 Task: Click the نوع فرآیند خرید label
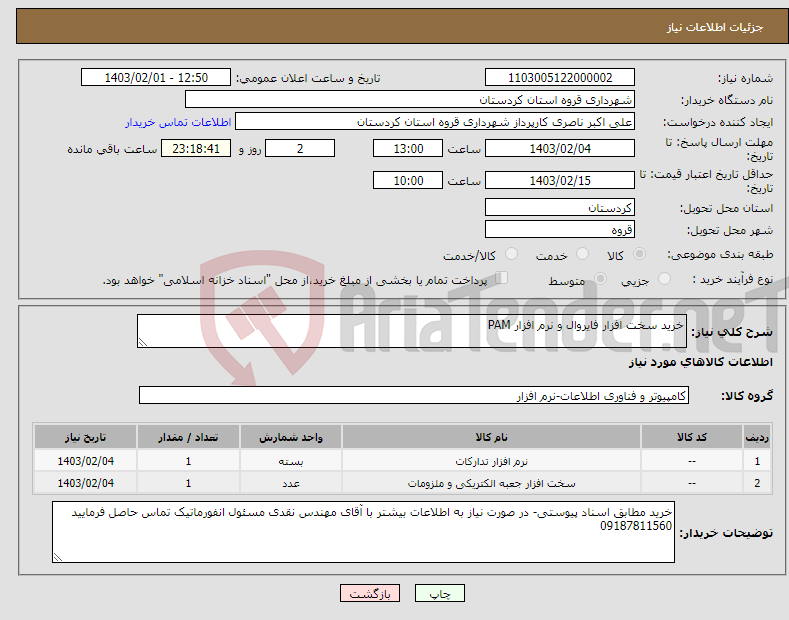point(733,279)
